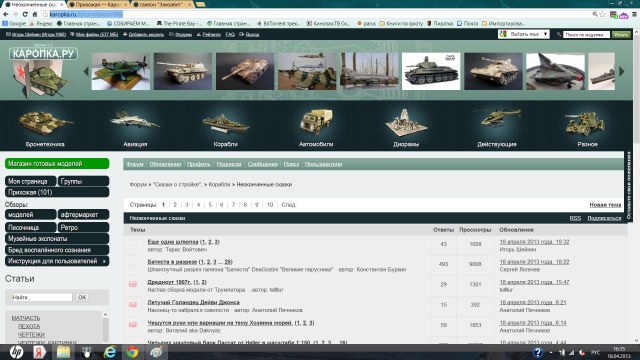Click the site model search field
This screenshot has height=360, width=640.
tap(587, 35)
